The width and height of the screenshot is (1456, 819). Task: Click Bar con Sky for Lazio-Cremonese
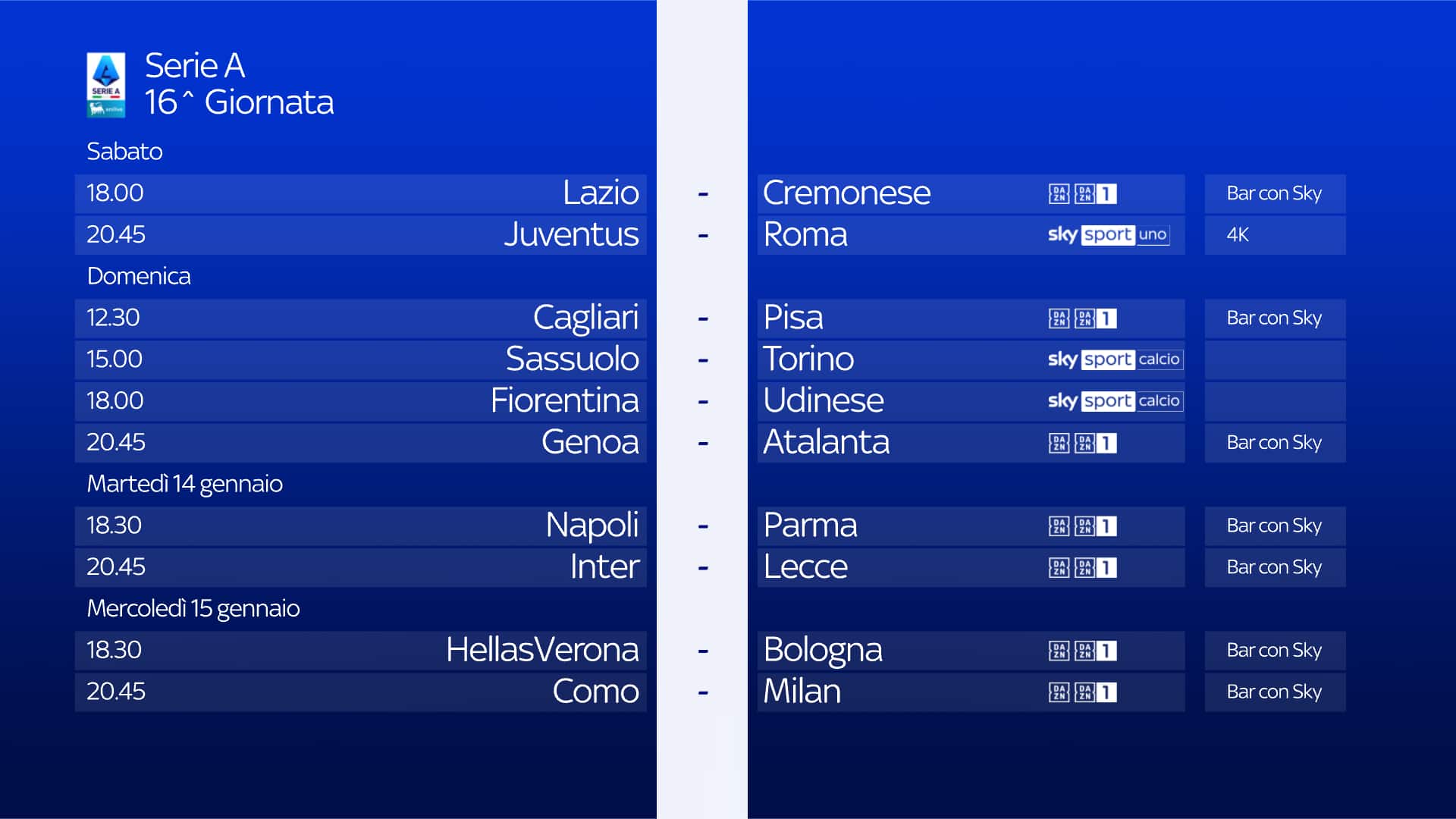click(1274, 194)
